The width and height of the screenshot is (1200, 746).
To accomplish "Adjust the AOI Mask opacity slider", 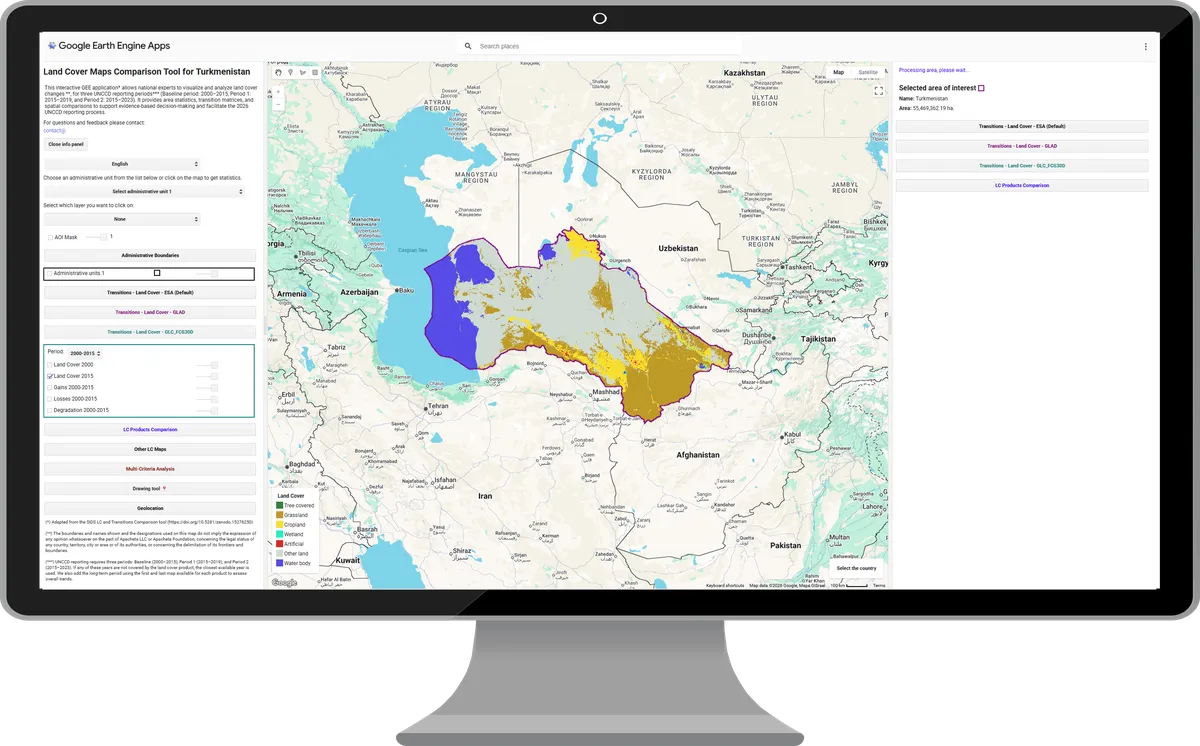I will coord(96,237).
